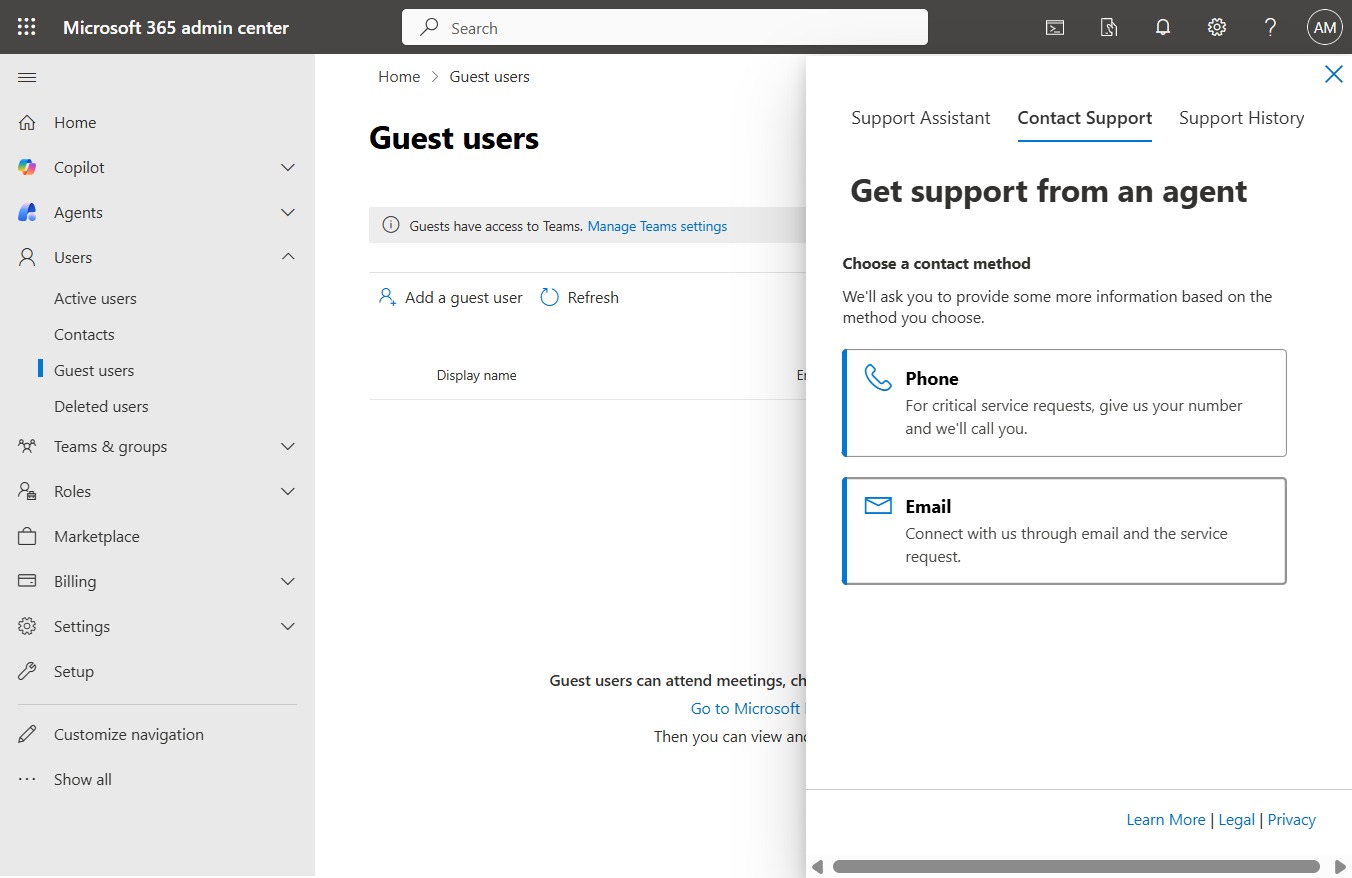This screenshot has width=1352, height=878.
Task: Expand the Settings section chevron
Action: coord(288,626)
